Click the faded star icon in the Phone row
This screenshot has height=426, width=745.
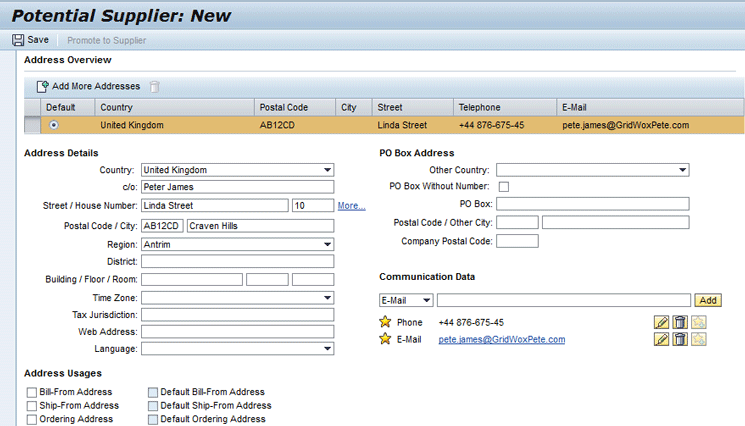point(698,322)
